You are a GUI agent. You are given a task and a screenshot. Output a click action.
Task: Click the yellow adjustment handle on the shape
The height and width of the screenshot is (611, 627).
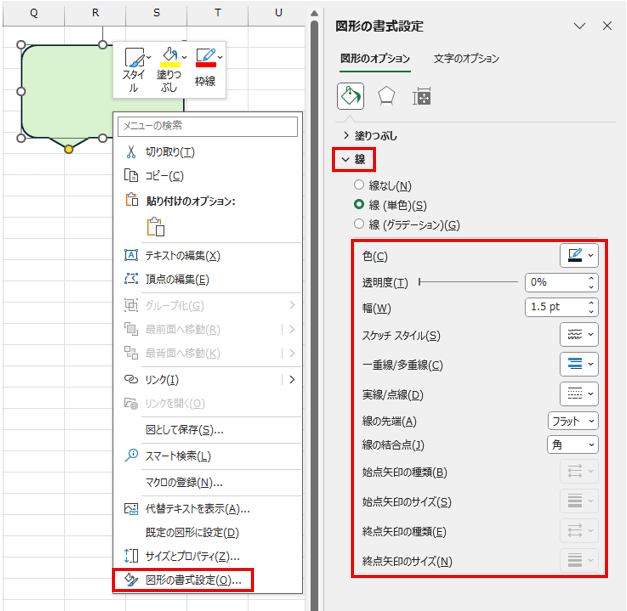pyautogui.click(x=68, y=149)
